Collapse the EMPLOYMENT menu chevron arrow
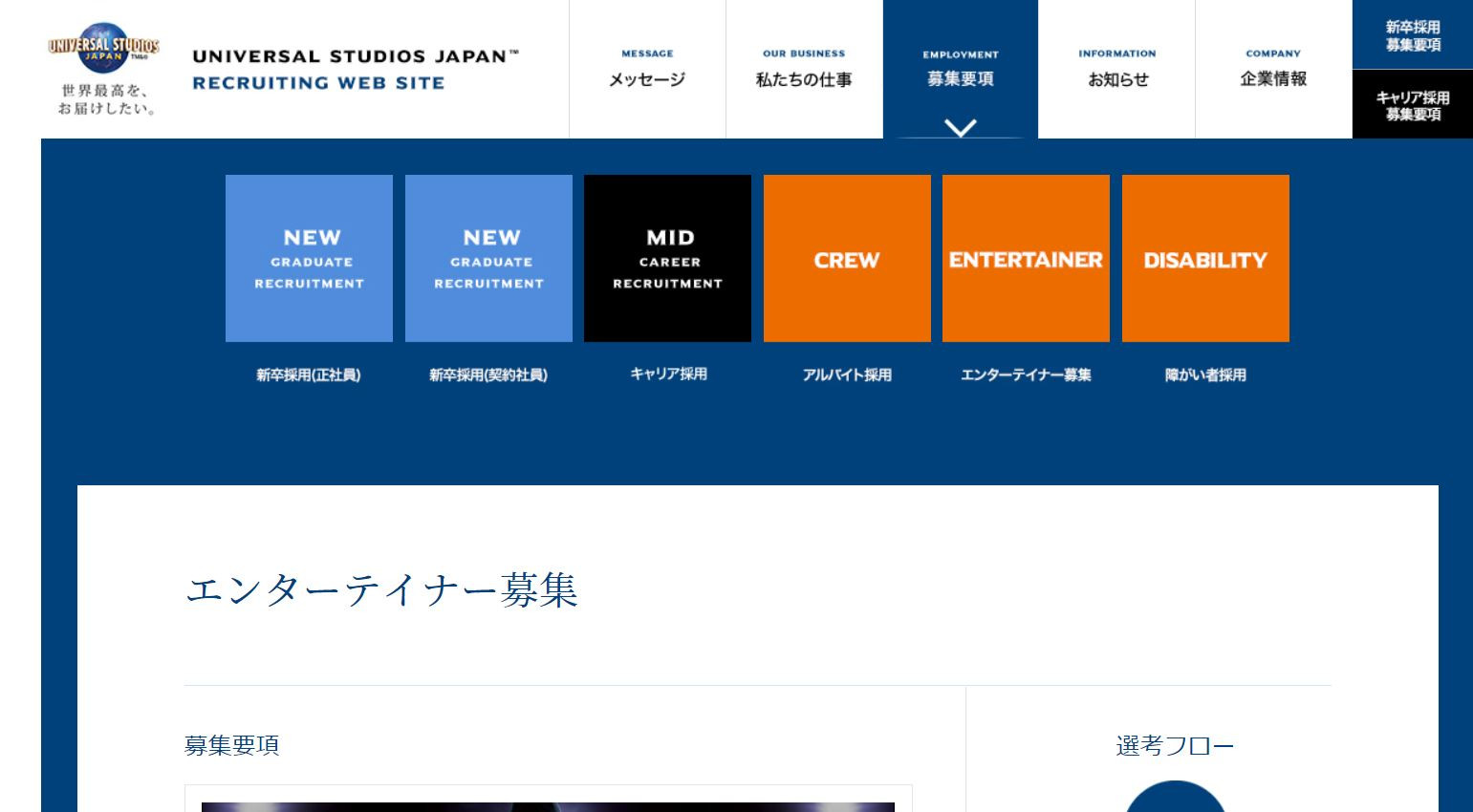This screenshot has height=812, width=1473. pos(960,127)
